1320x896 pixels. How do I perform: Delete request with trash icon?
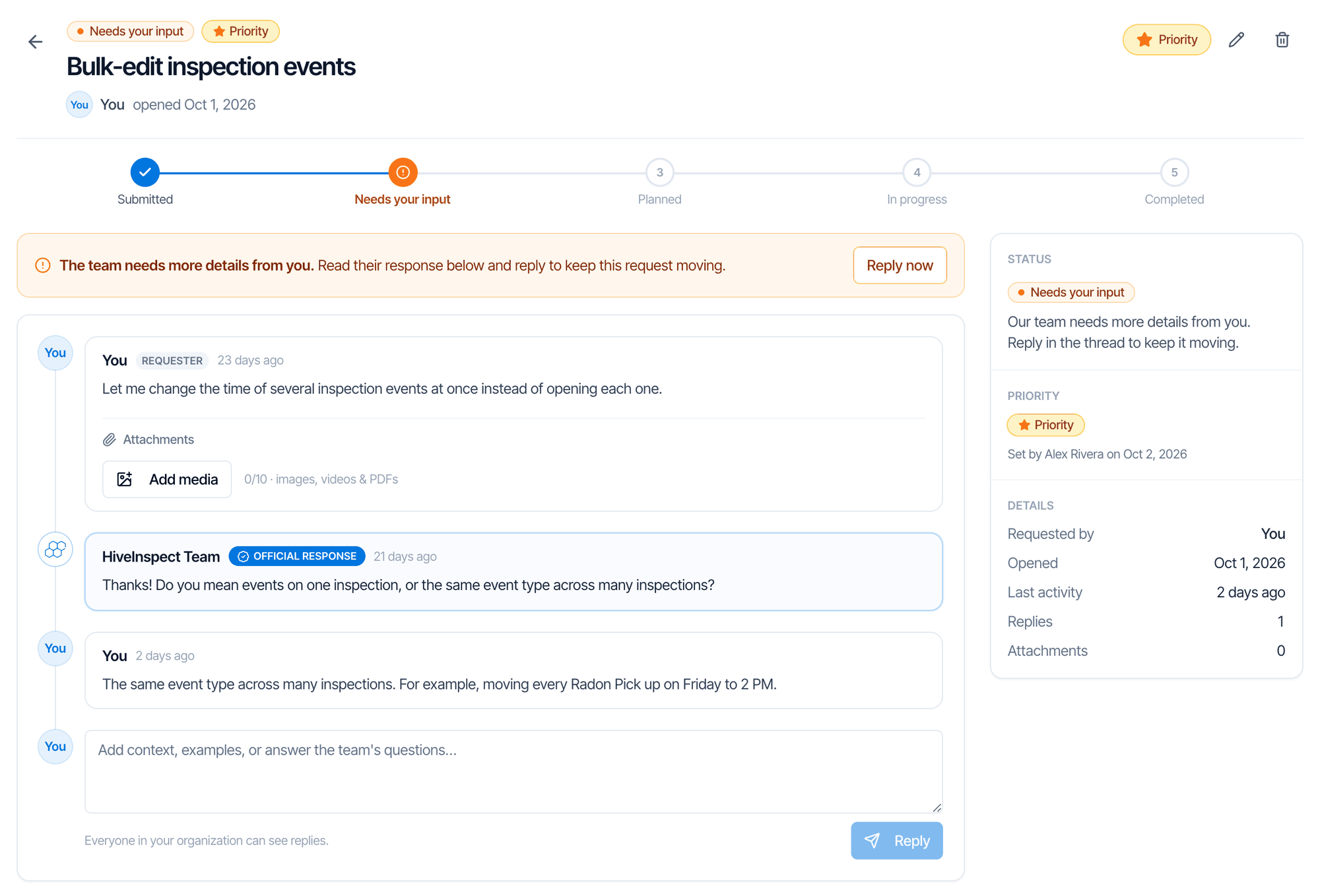pos(1282,40)
